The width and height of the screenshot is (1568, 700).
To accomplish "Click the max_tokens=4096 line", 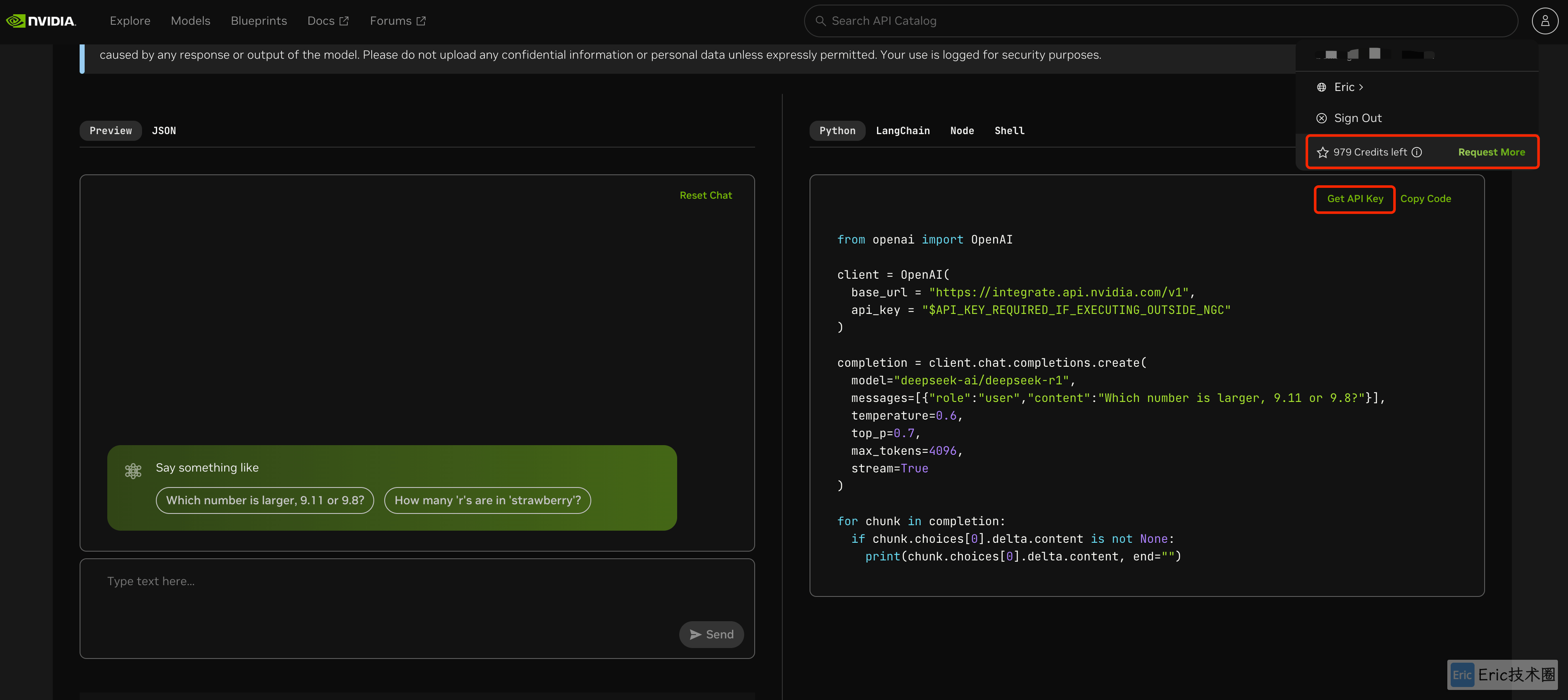I will [906, 451].
